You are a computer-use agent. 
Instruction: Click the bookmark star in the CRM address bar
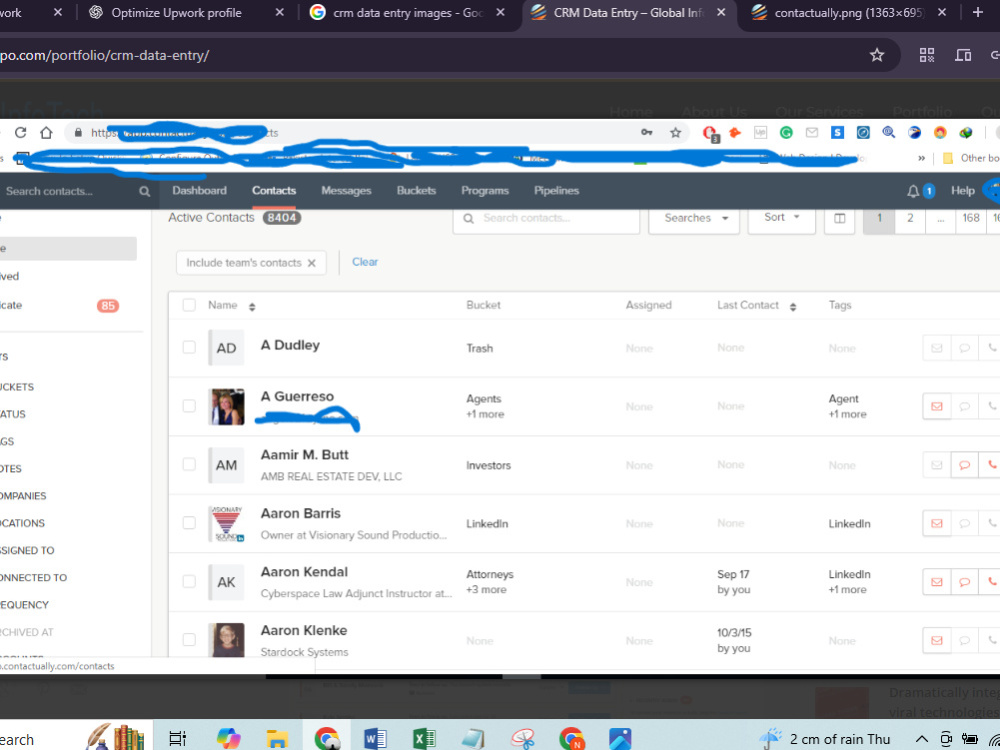675,133
